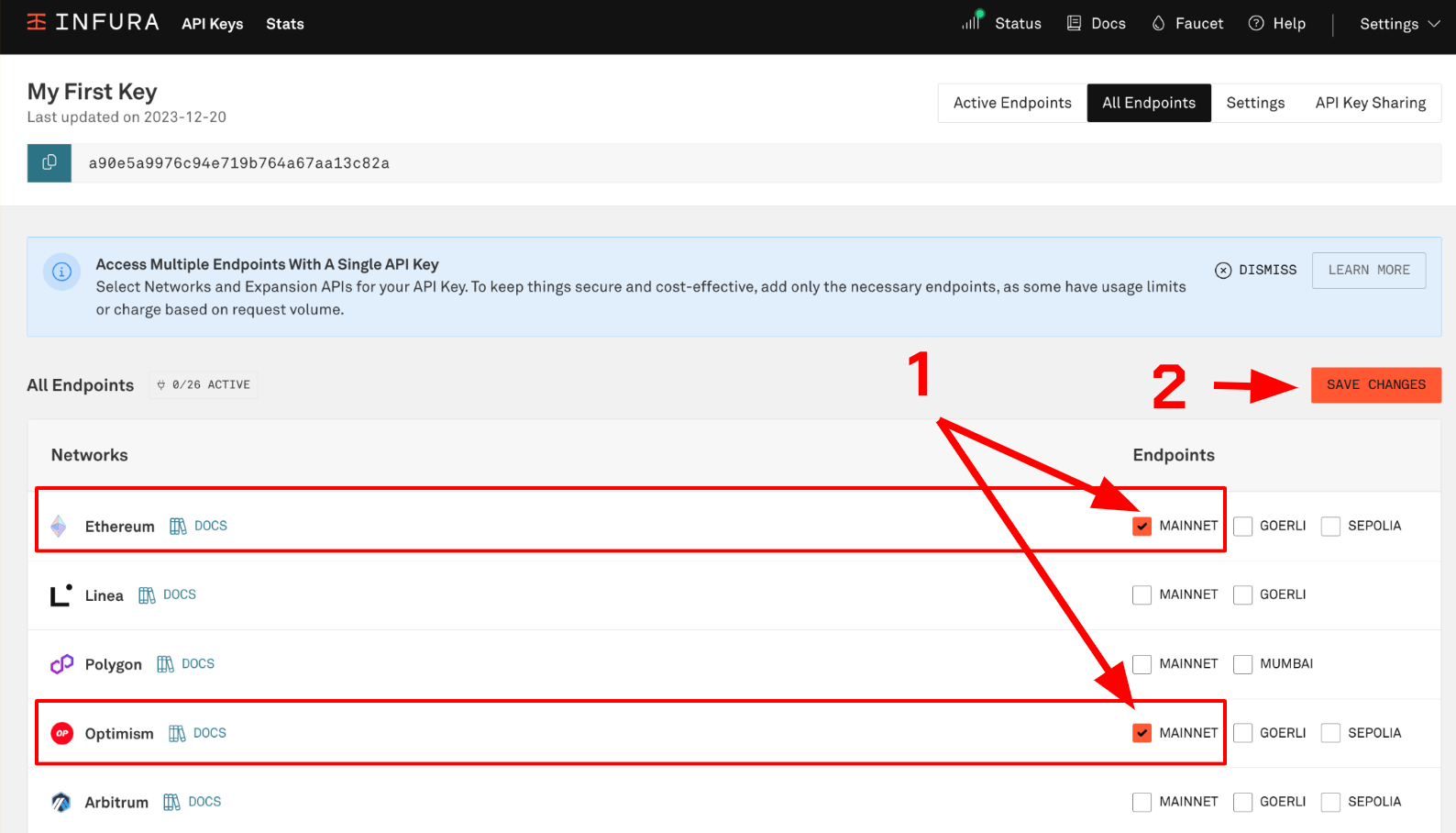1456x833 pixels.
Task: Click the Save Changes button
Action: click(1376, 385)
